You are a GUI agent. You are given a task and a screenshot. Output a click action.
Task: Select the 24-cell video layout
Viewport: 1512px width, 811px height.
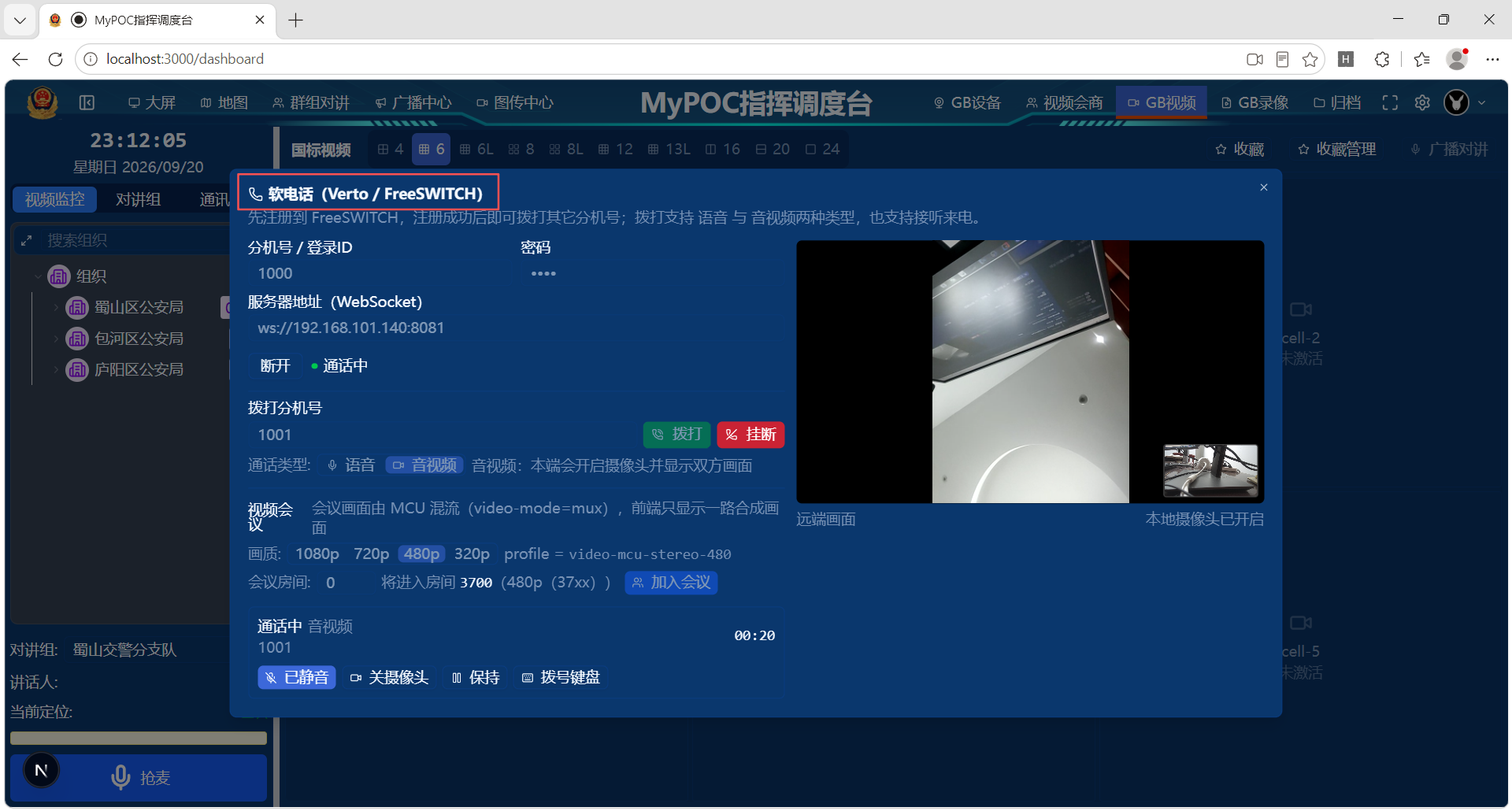tap(823, 150)
